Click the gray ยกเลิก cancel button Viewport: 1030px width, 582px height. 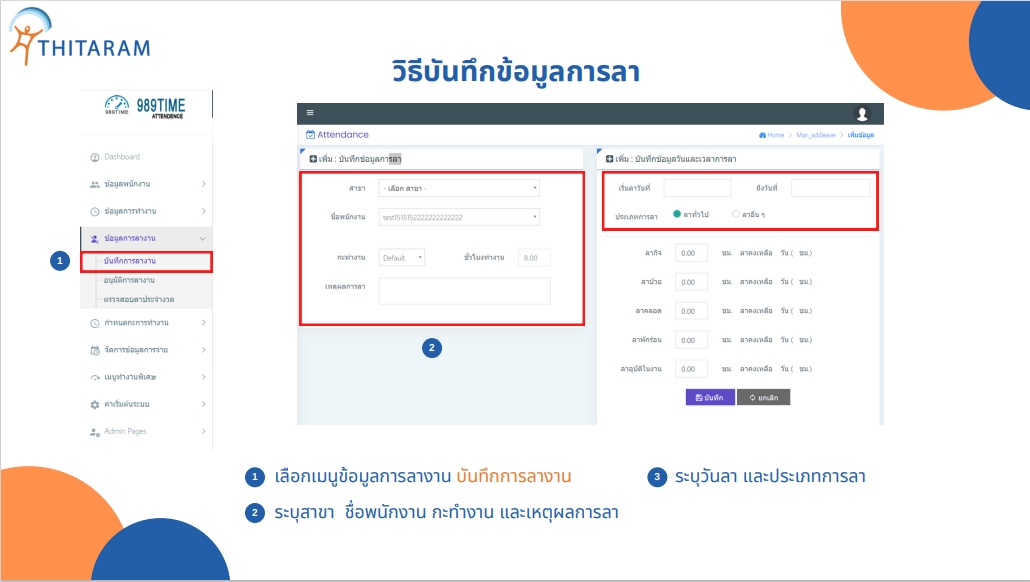[763, 397]
